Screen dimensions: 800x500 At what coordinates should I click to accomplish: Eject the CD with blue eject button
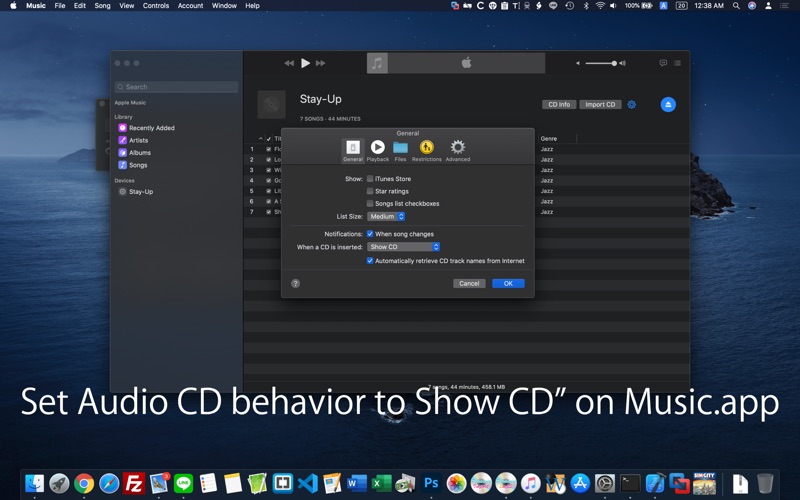668,105
